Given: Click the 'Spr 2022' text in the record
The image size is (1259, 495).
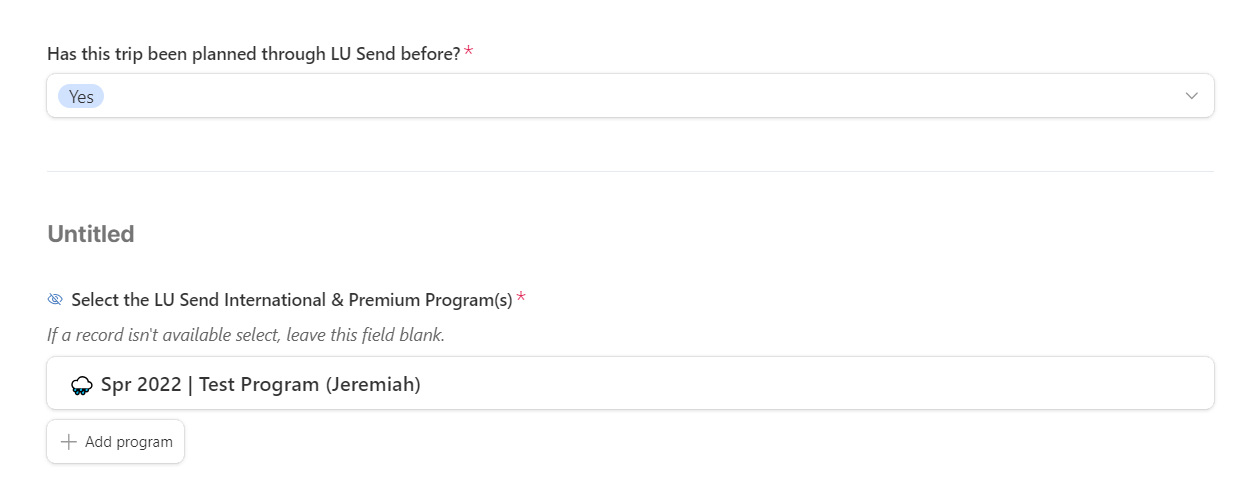Looking at the screenshot, I should tap(141, 385).
